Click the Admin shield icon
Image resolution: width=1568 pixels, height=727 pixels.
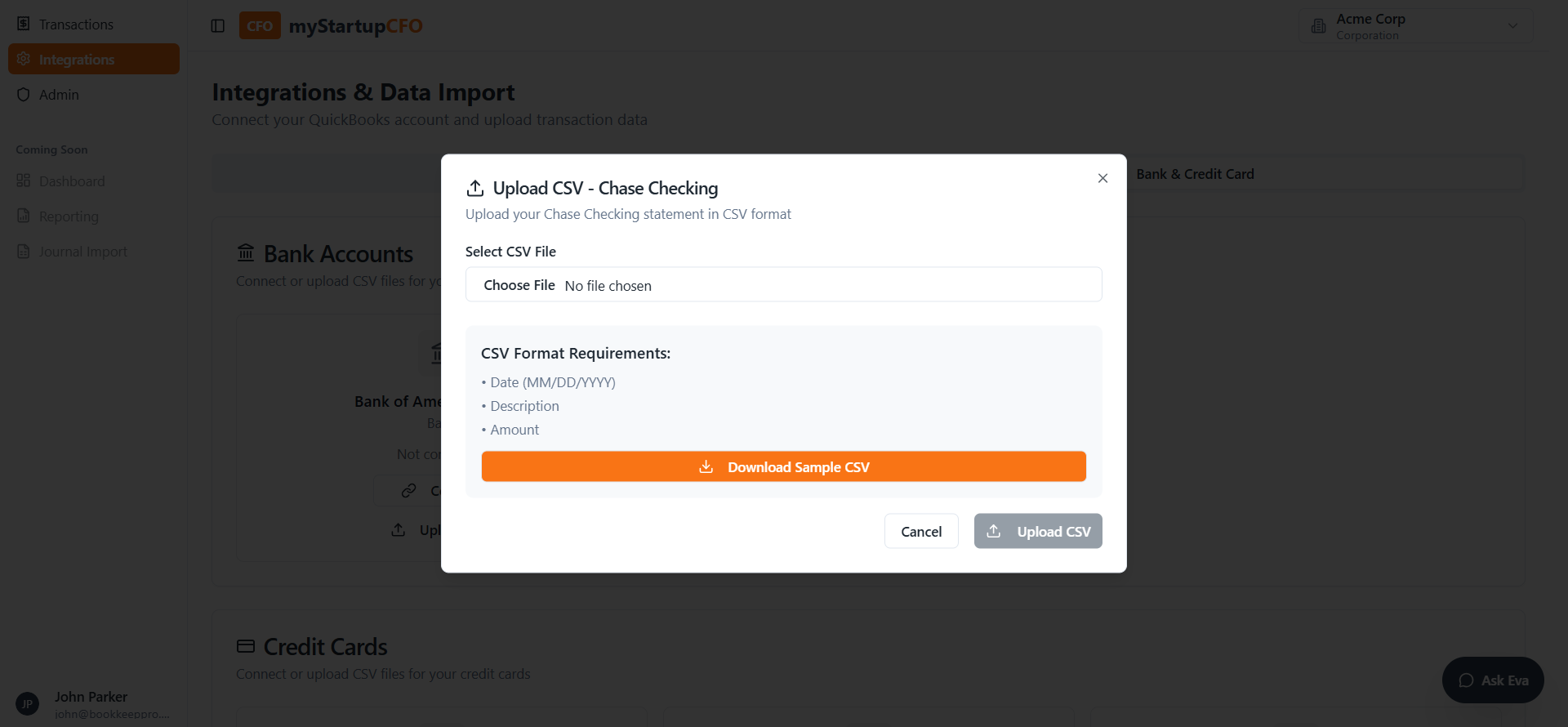tap(24, 95)
